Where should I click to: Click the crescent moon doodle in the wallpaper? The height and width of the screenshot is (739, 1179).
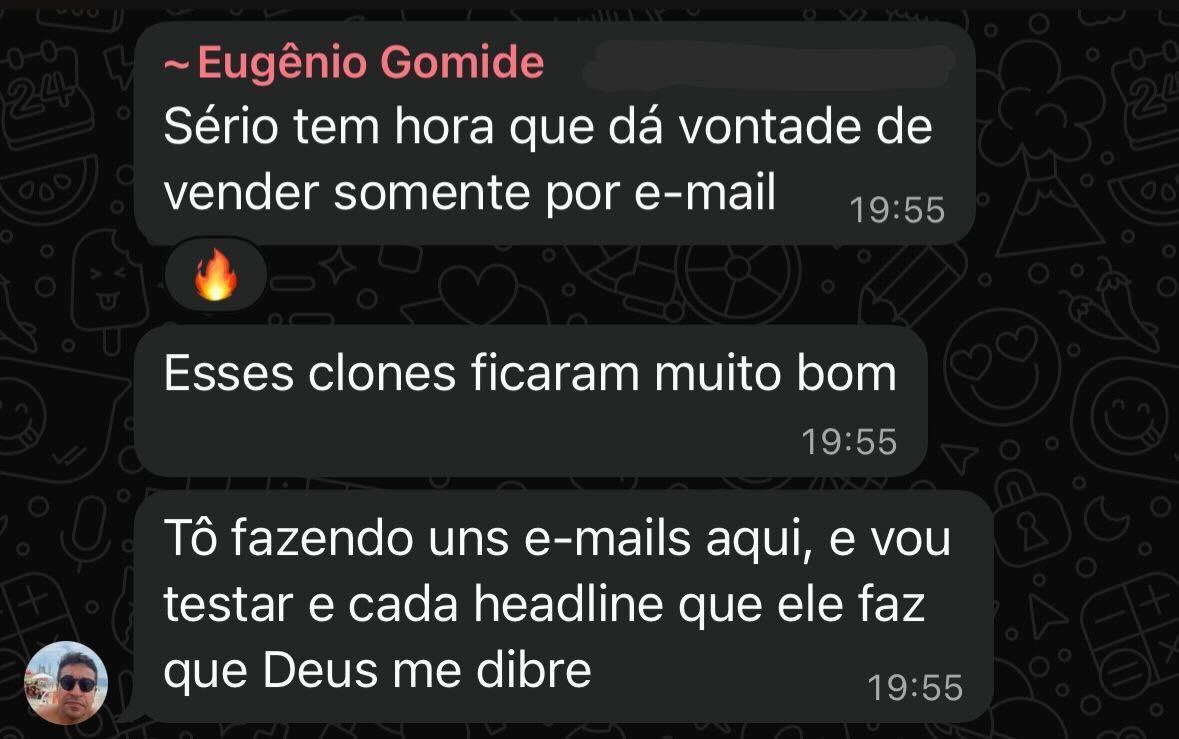pyautogui.click(x=1105, y=519)
